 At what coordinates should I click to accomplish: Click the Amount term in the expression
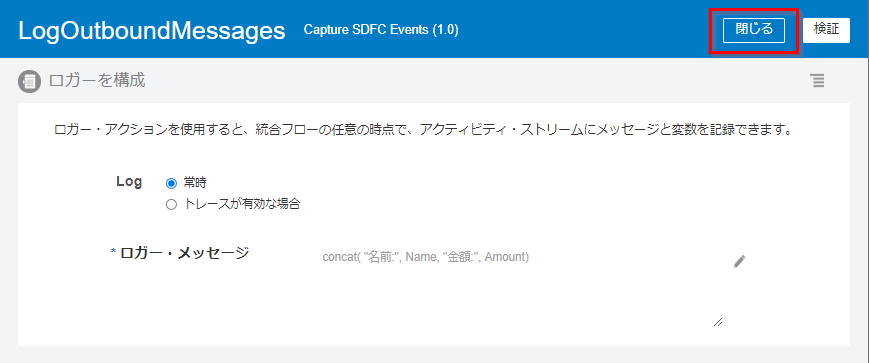click(x=505, y=257)
